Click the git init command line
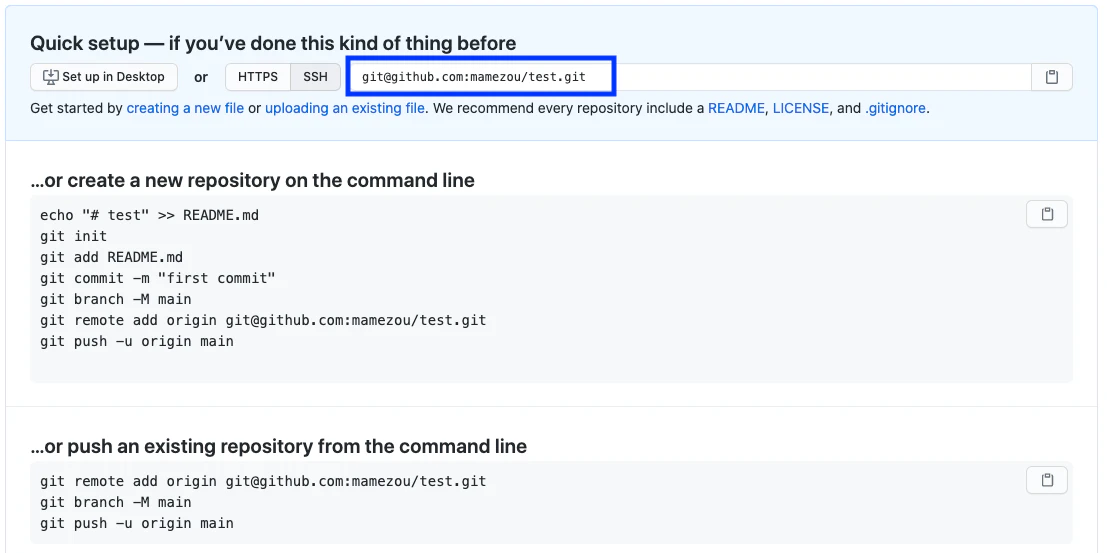The height and width of the screenshot is (553, 1107). 73,237
